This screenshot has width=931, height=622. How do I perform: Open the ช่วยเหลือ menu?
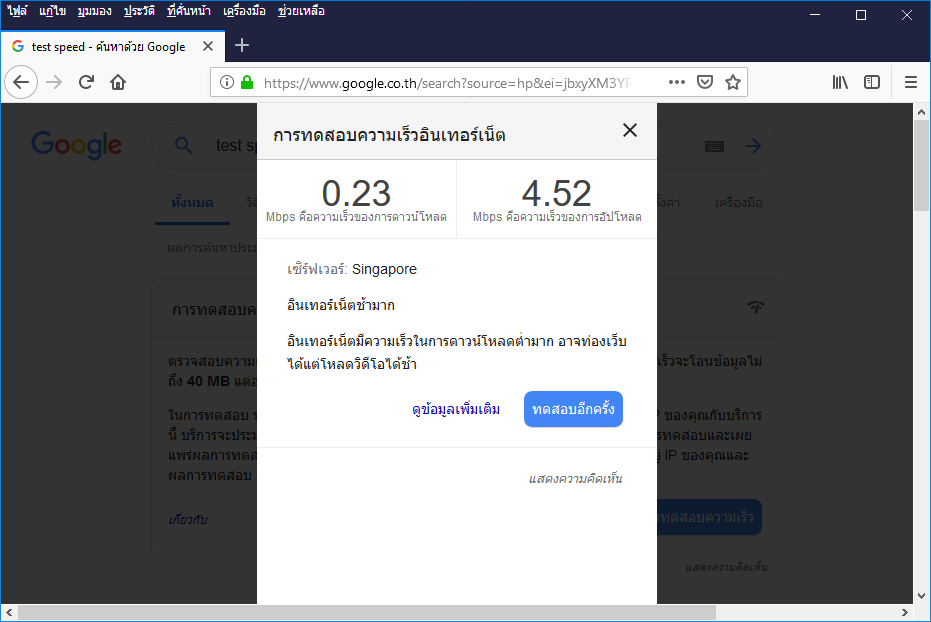(x=301, y=11)
